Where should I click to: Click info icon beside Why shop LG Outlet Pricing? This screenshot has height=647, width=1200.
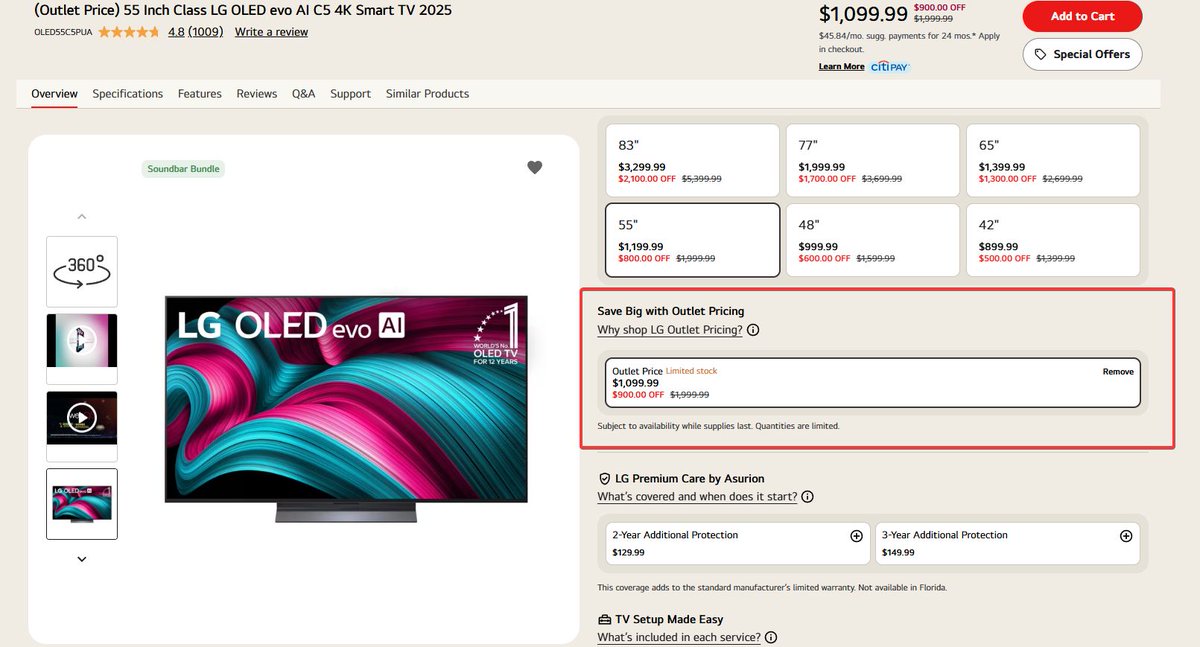(x=753, y=330)
